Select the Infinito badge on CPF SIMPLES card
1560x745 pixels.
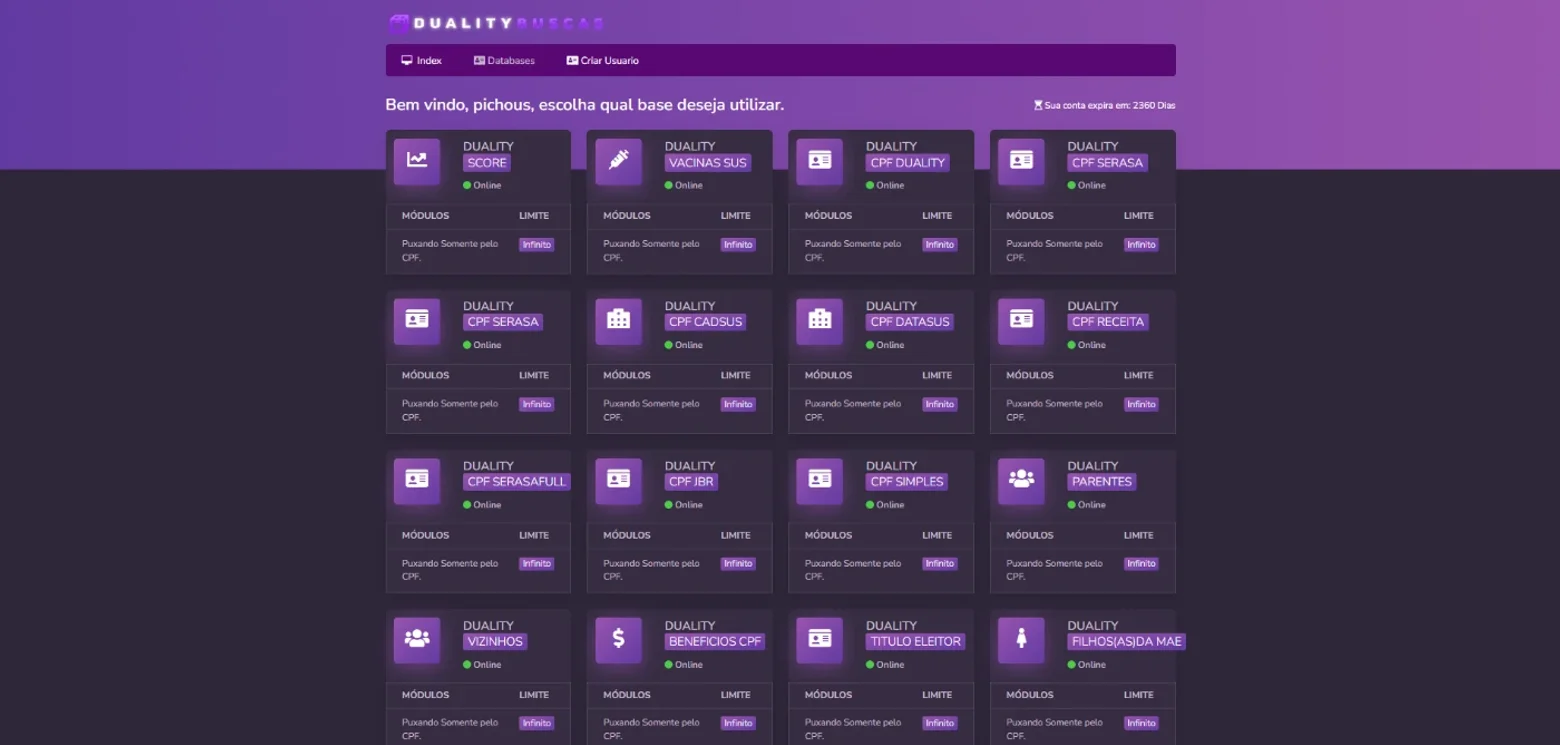pyautogui.click(x=940, y=564)
